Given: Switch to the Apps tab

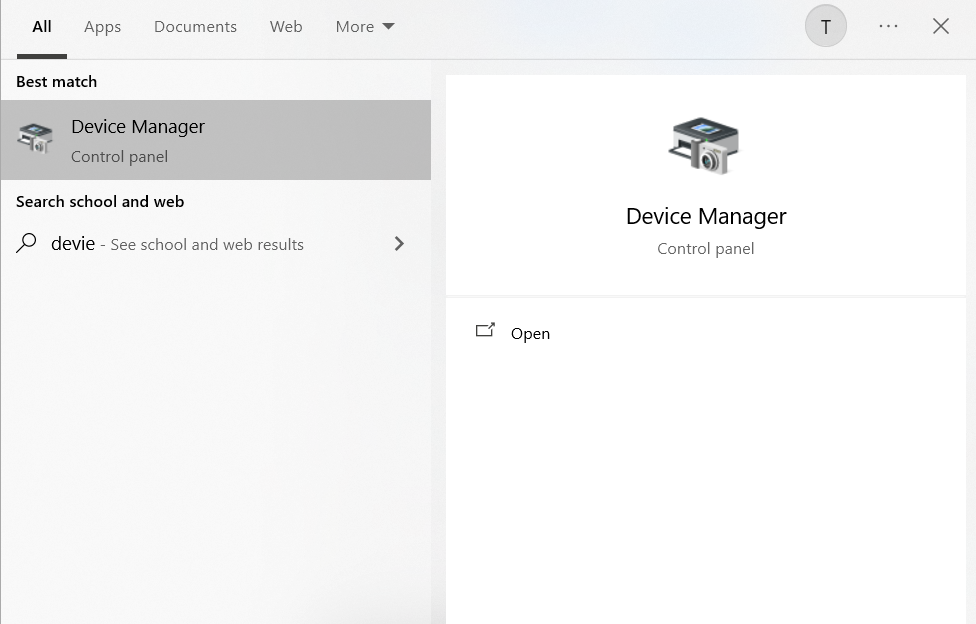Looking at the screenshot, I should point(103,27).
